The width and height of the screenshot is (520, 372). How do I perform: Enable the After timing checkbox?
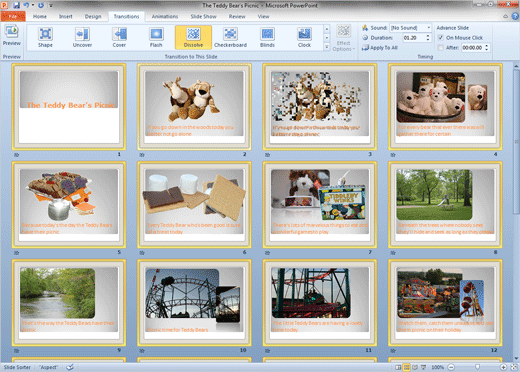pyautogui.click(x=441, y=48)
